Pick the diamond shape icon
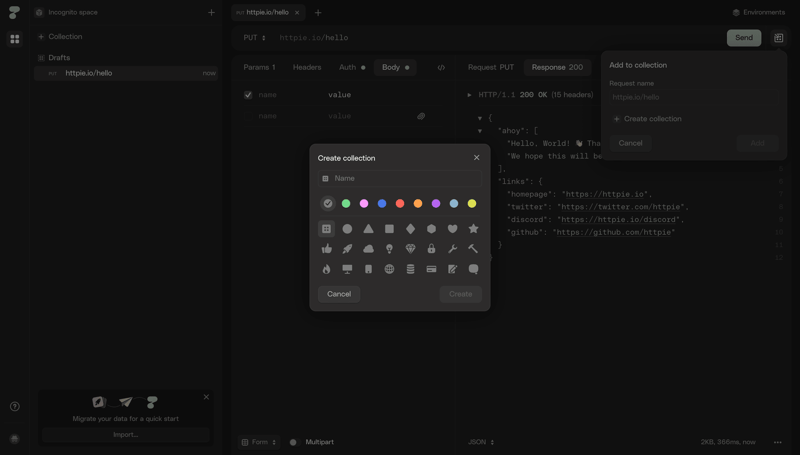Viewport: 800px width, 455px height. [410, 229]
